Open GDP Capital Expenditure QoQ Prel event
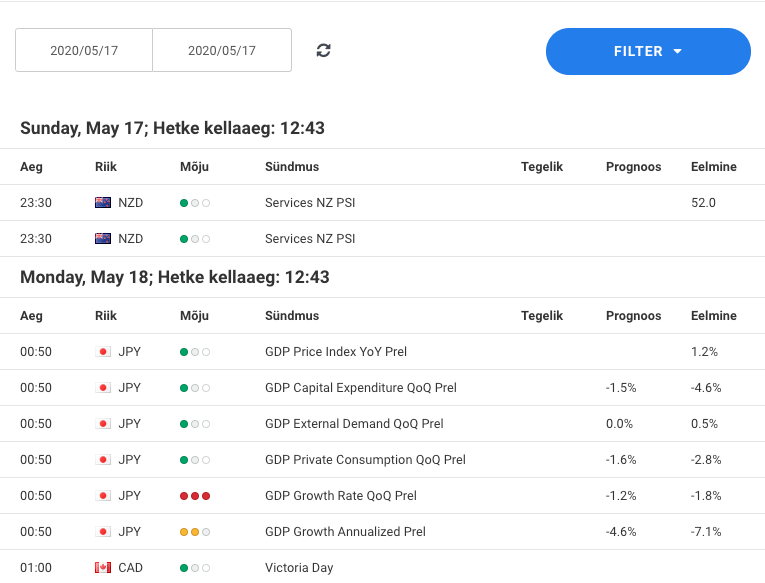 tap(361, 388)
